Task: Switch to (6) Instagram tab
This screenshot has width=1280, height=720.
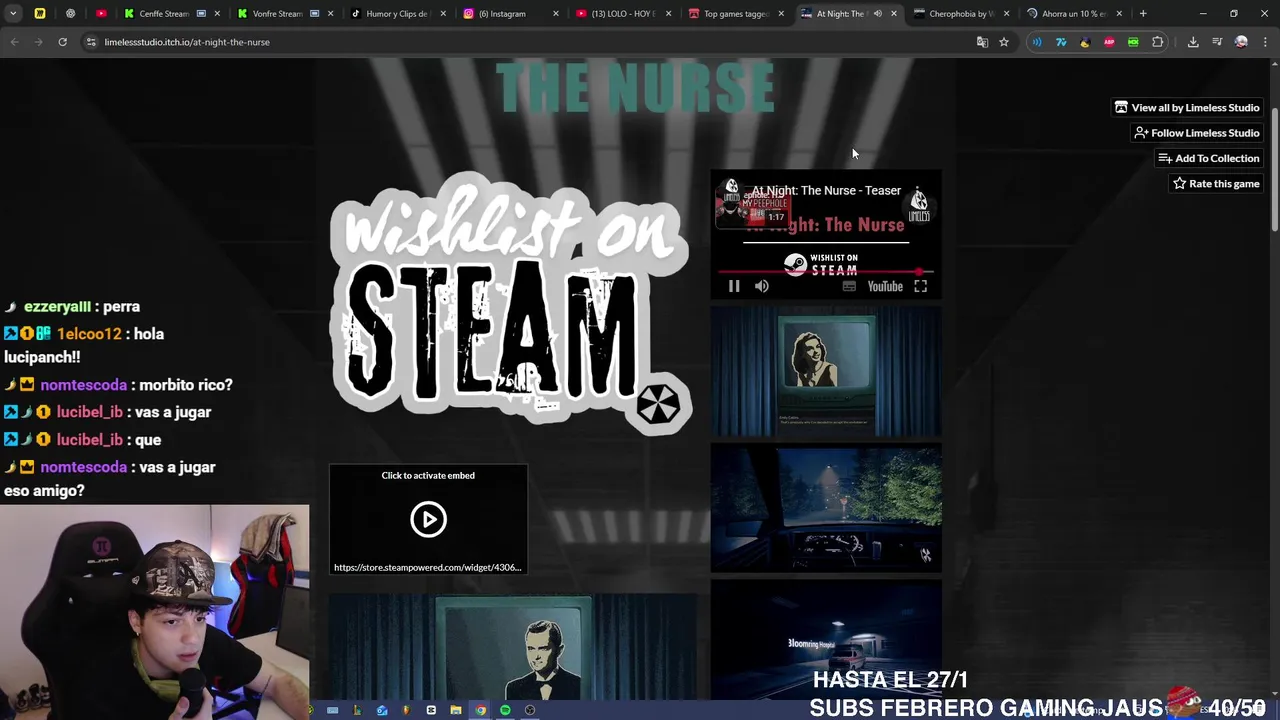Action: pyautogui.click(x=511, y=14)
